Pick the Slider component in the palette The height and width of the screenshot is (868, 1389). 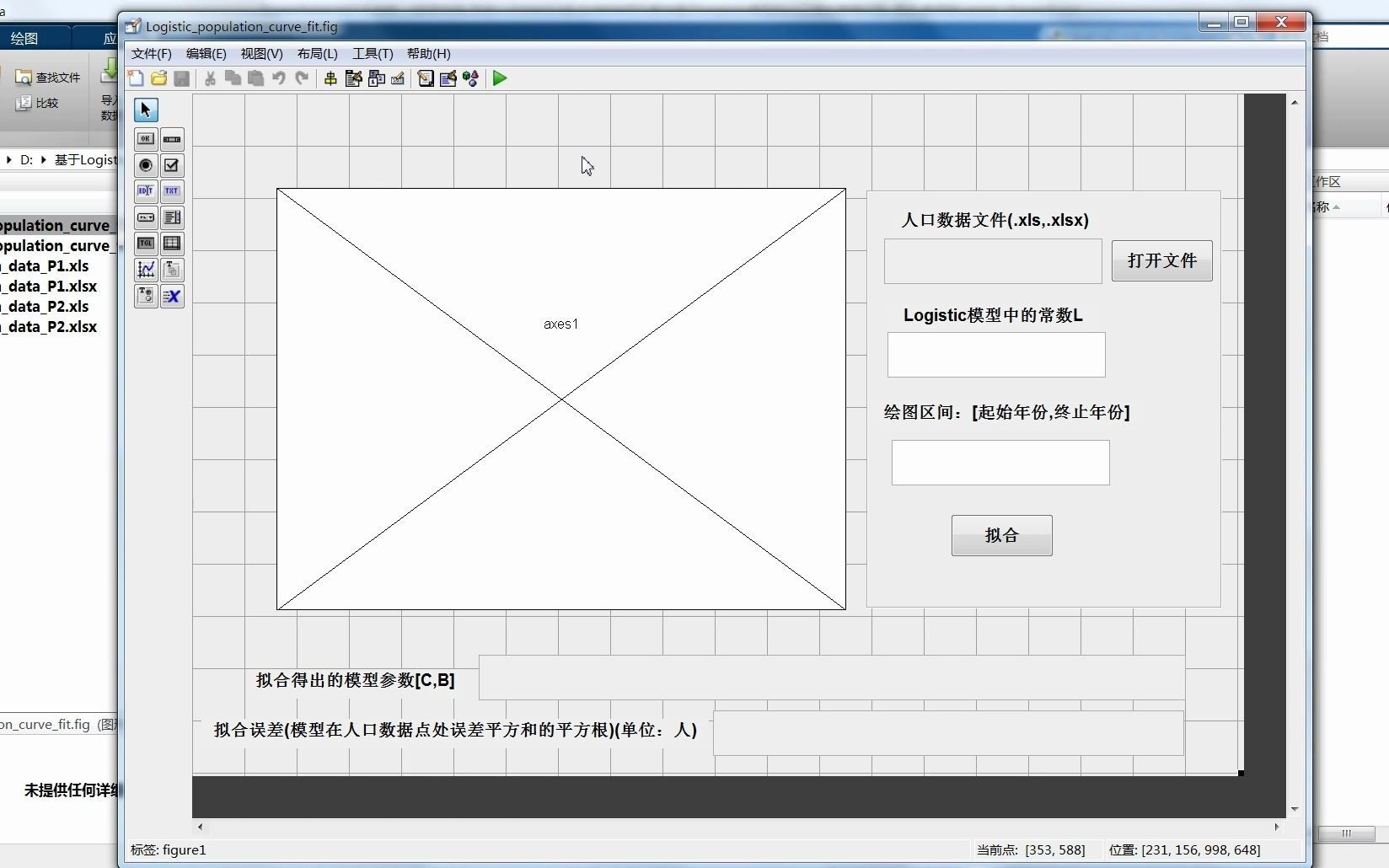click(172, 139)
